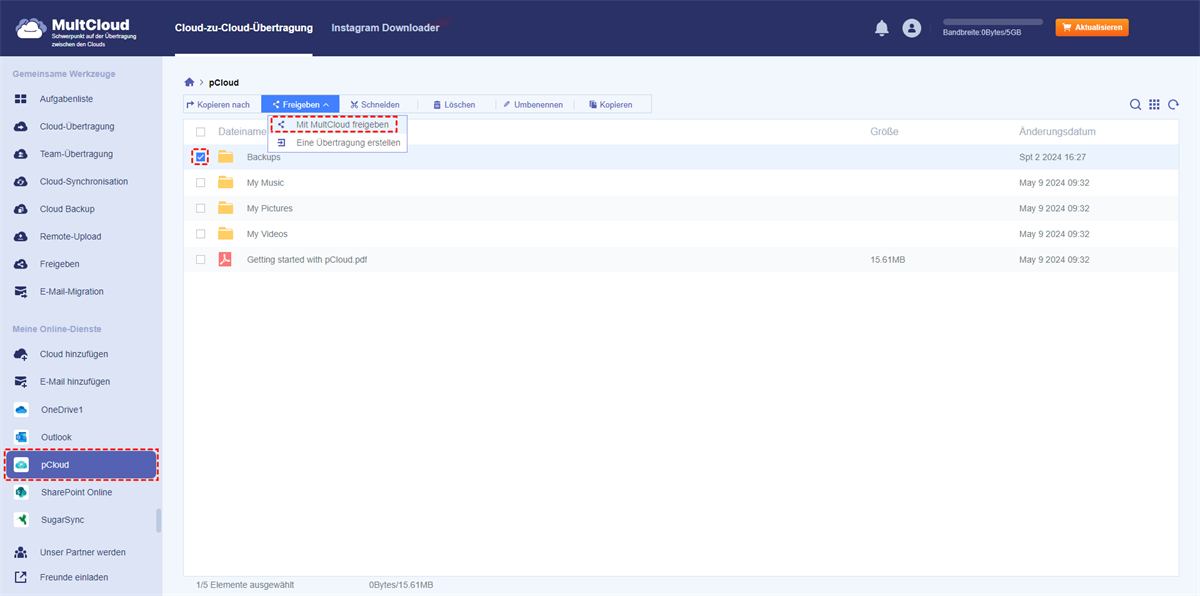Click the Cloud hinzufügen icon
The image size is (1200, 596).
tap(21, 354)
